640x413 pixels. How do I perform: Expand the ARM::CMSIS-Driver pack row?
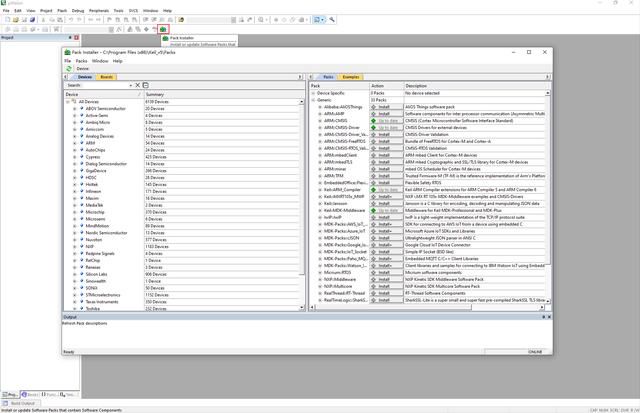[x=320, y=128]
